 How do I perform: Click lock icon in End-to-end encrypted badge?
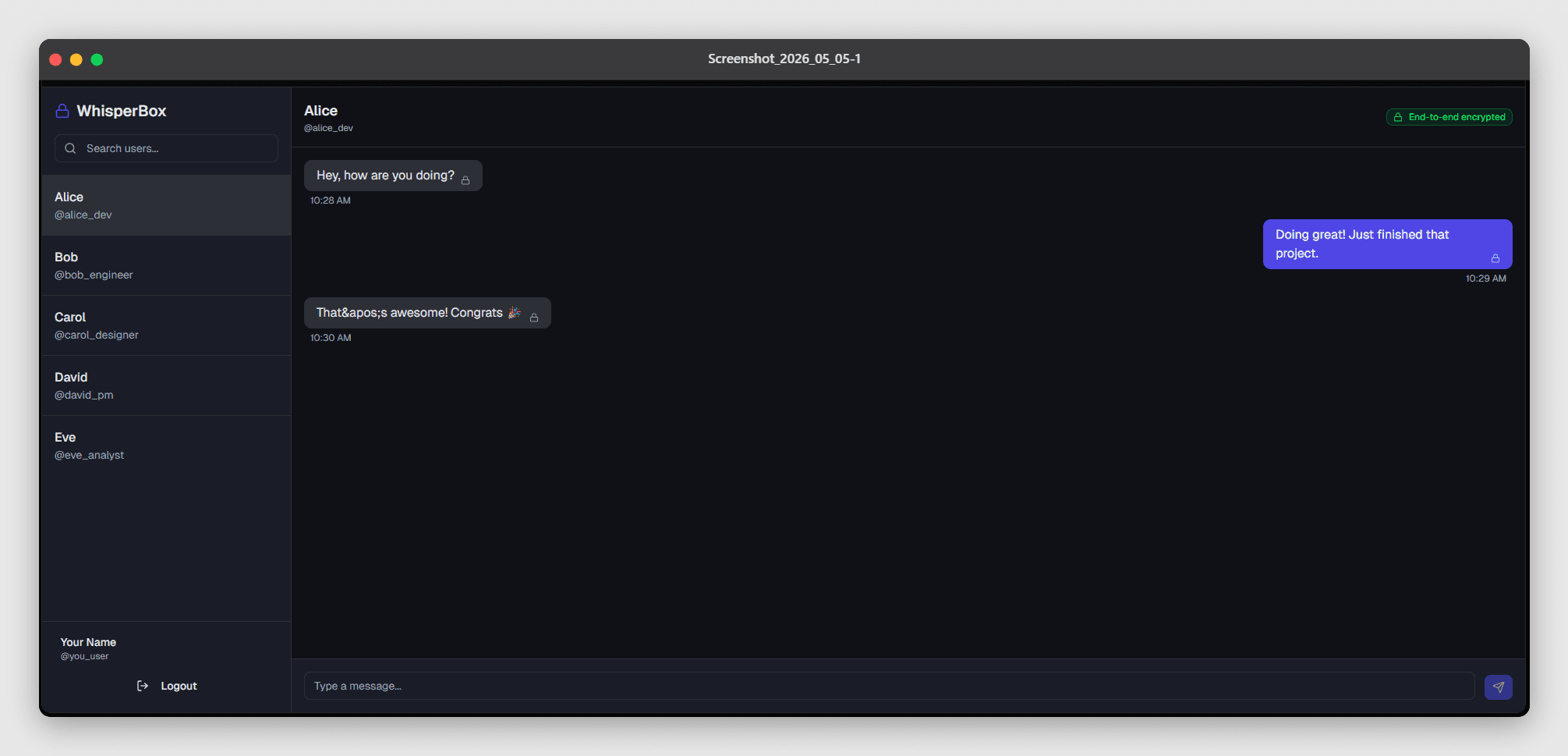pyautogui.click(x=1398, y=117)
